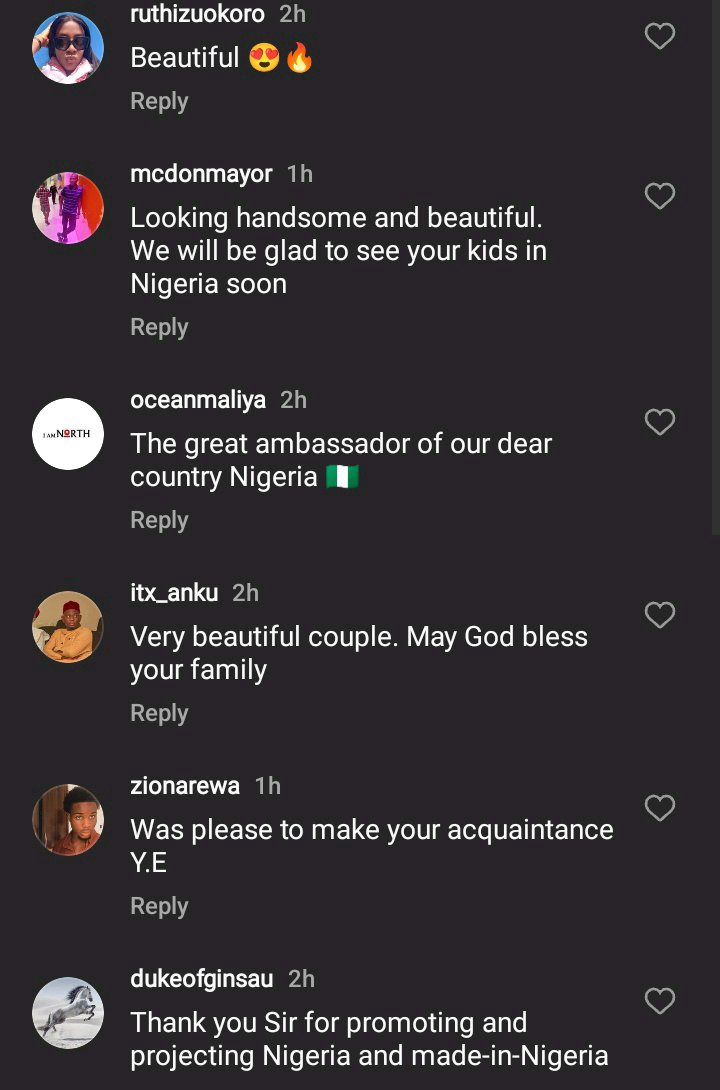
Task: Like ruthizuokoro's comment with heart icon
Action: pos(660,37)
